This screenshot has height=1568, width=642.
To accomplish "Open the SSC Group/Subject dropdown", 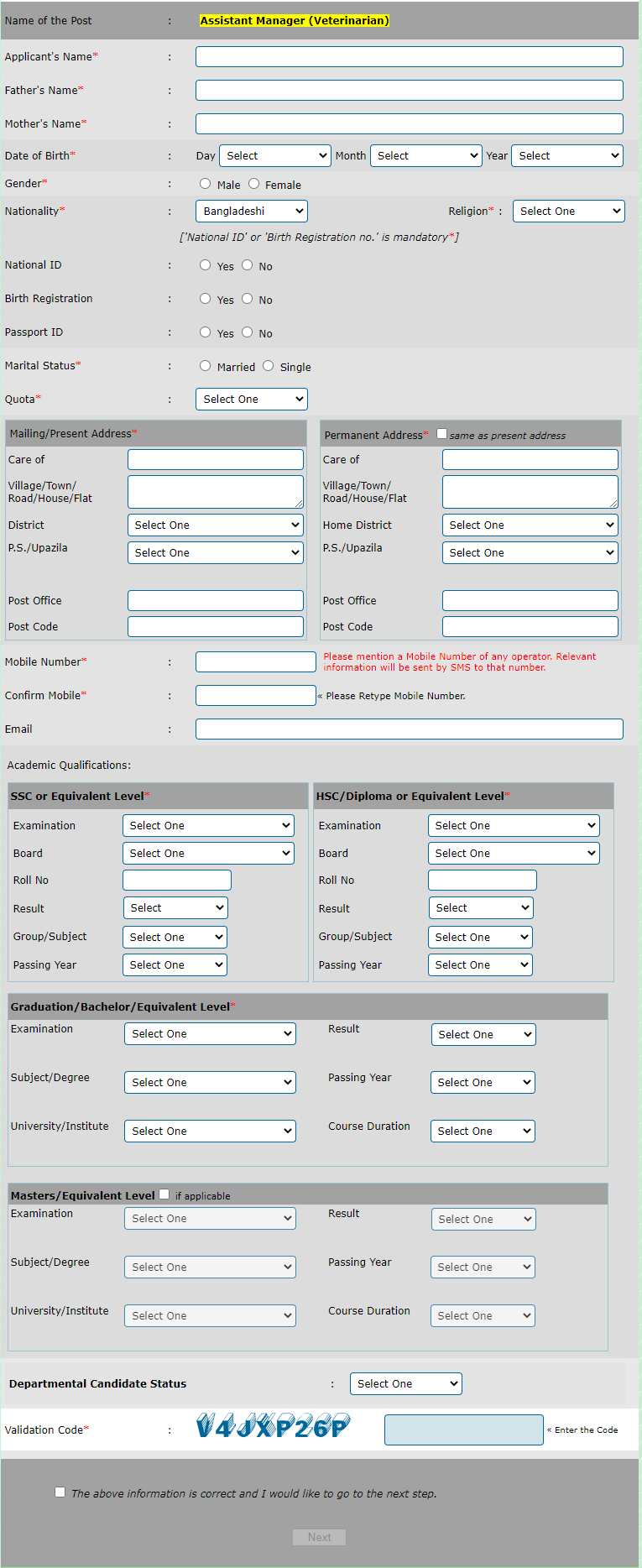I will (175, 938).
